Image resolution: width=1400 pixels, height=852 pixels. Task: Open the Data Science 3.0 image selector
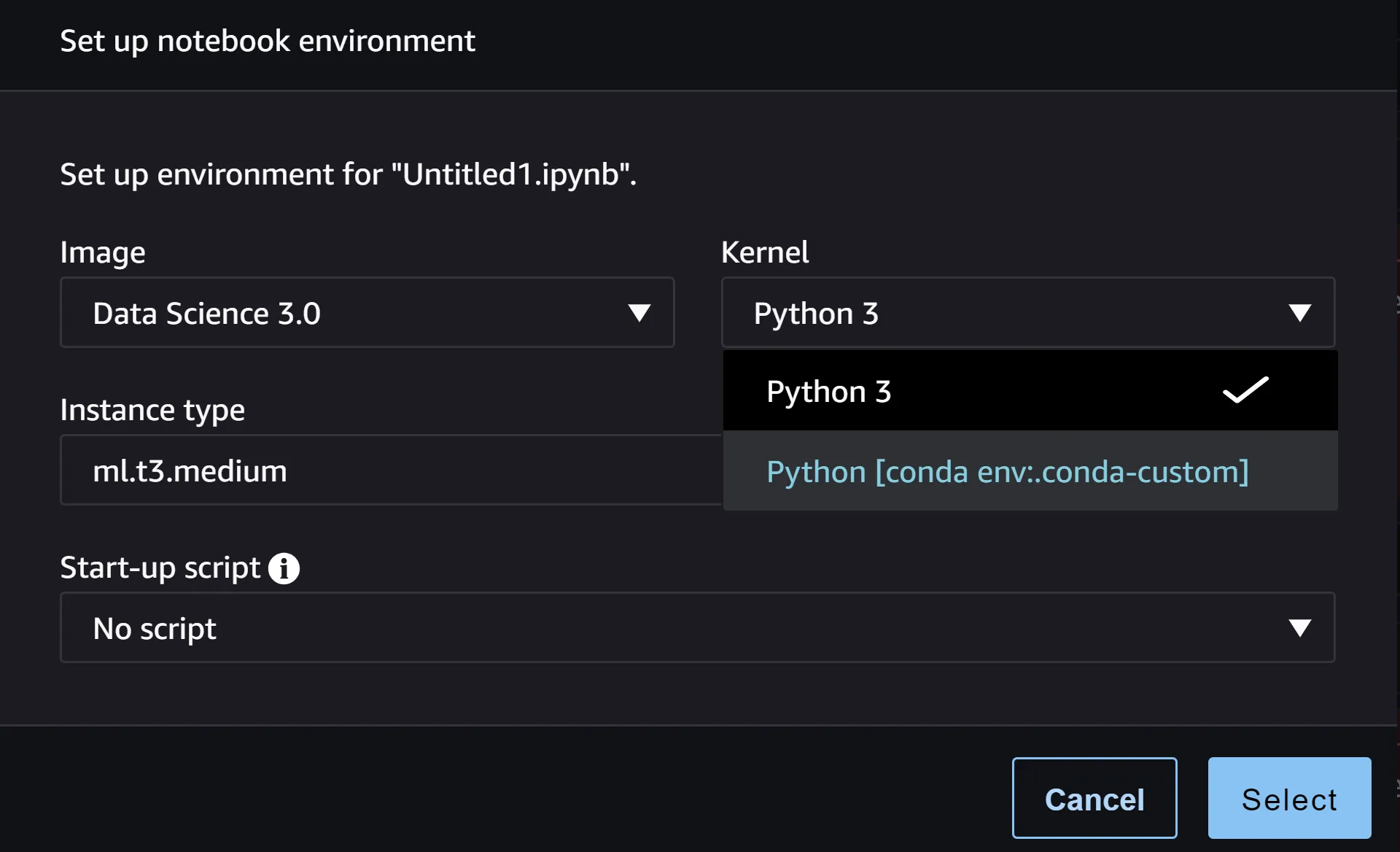[367, 313]
